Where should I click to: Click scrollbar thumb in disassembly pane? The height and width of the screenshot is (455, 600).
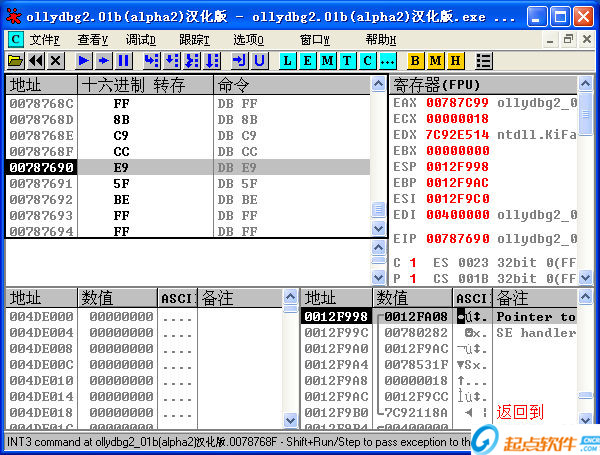(x=378, y=210)
